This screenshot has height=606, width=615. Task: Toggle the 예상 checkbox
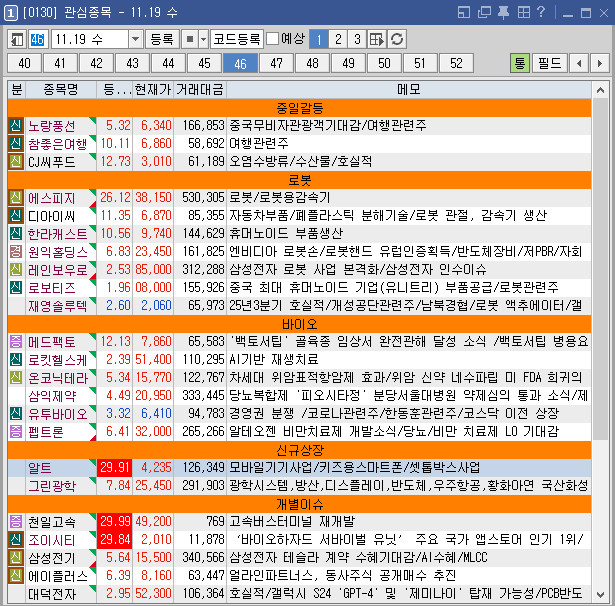273,39
